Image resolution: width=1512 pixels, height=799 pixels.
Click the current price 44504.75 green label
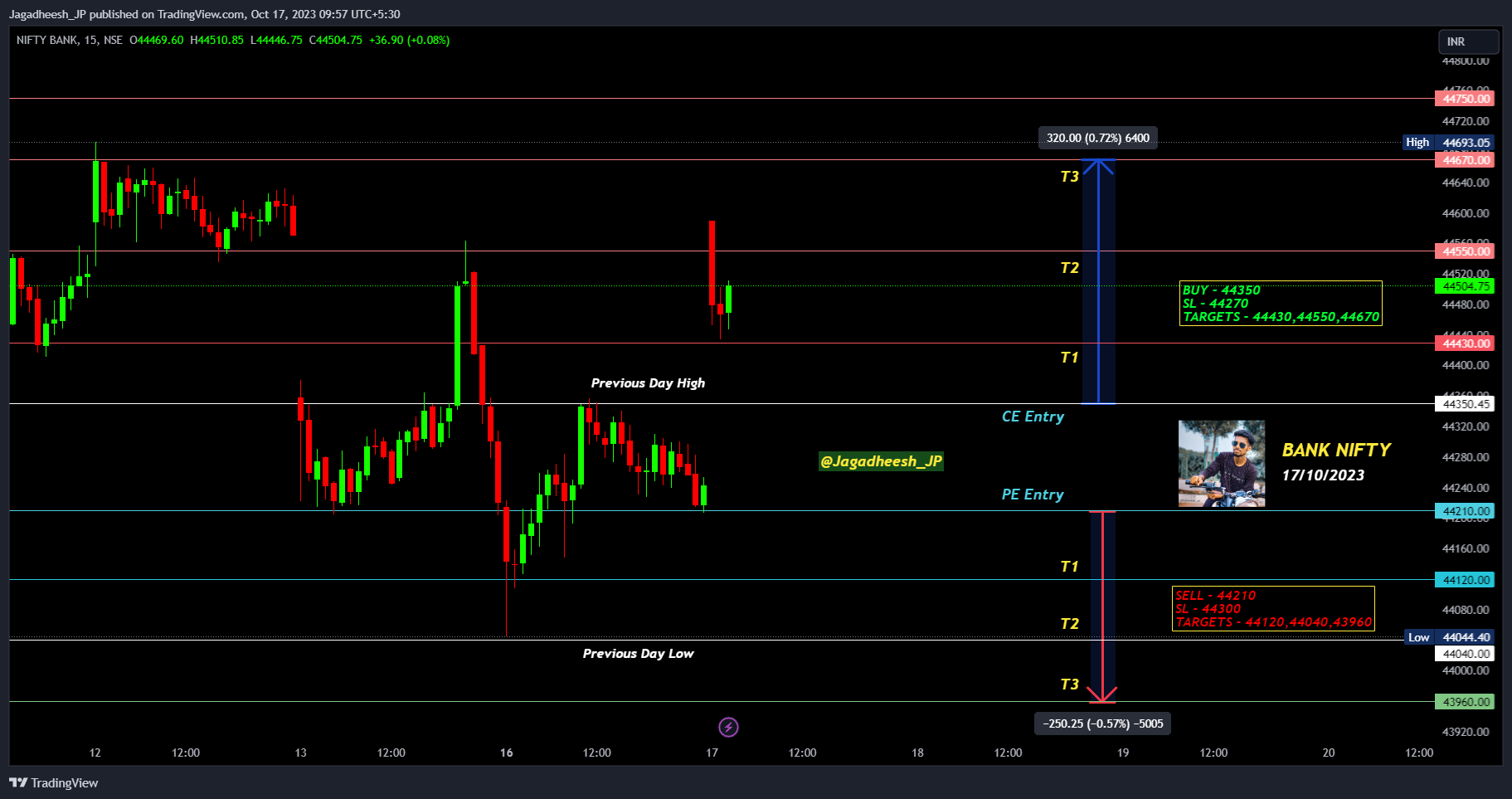[1465, 286]
